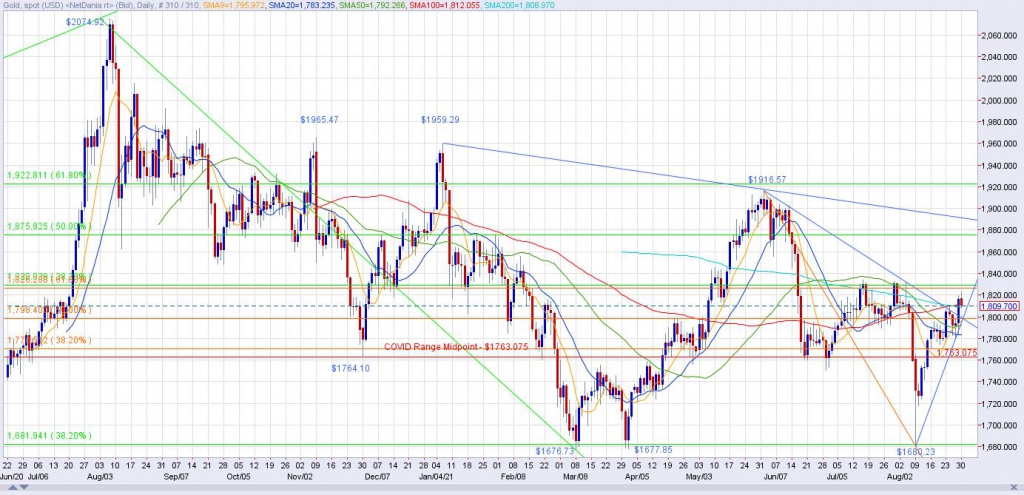
Task: Select the $1965.47 price annotation
Action: click(319, 120)
